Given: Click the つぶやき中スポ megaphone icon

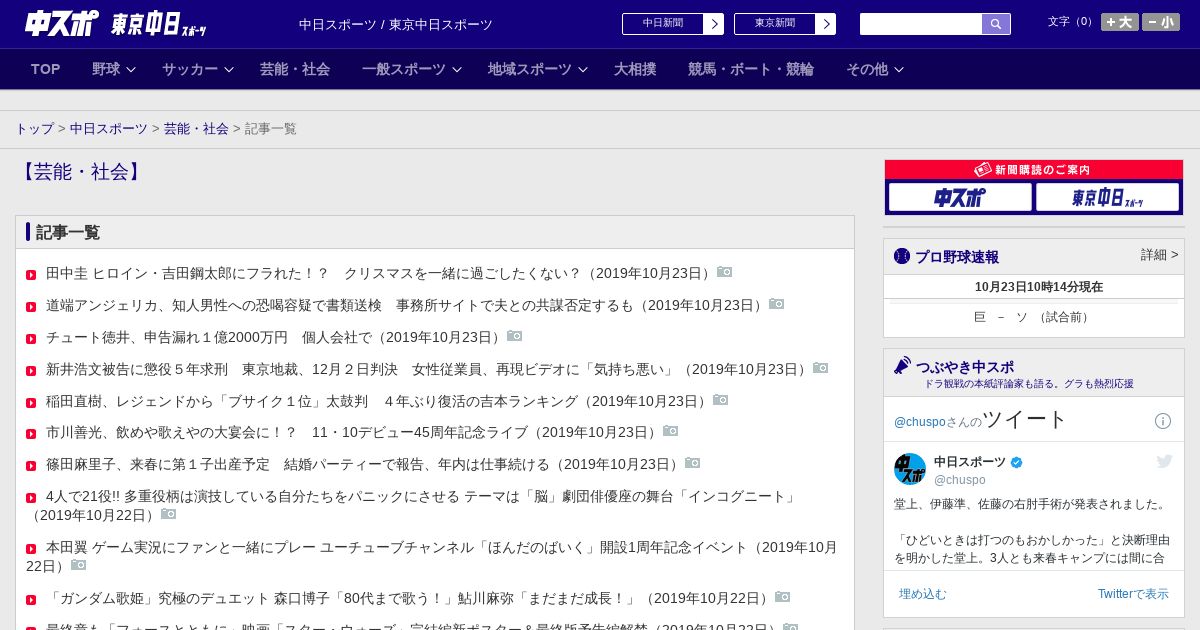Looking at the screenshot, I should 903,366.
